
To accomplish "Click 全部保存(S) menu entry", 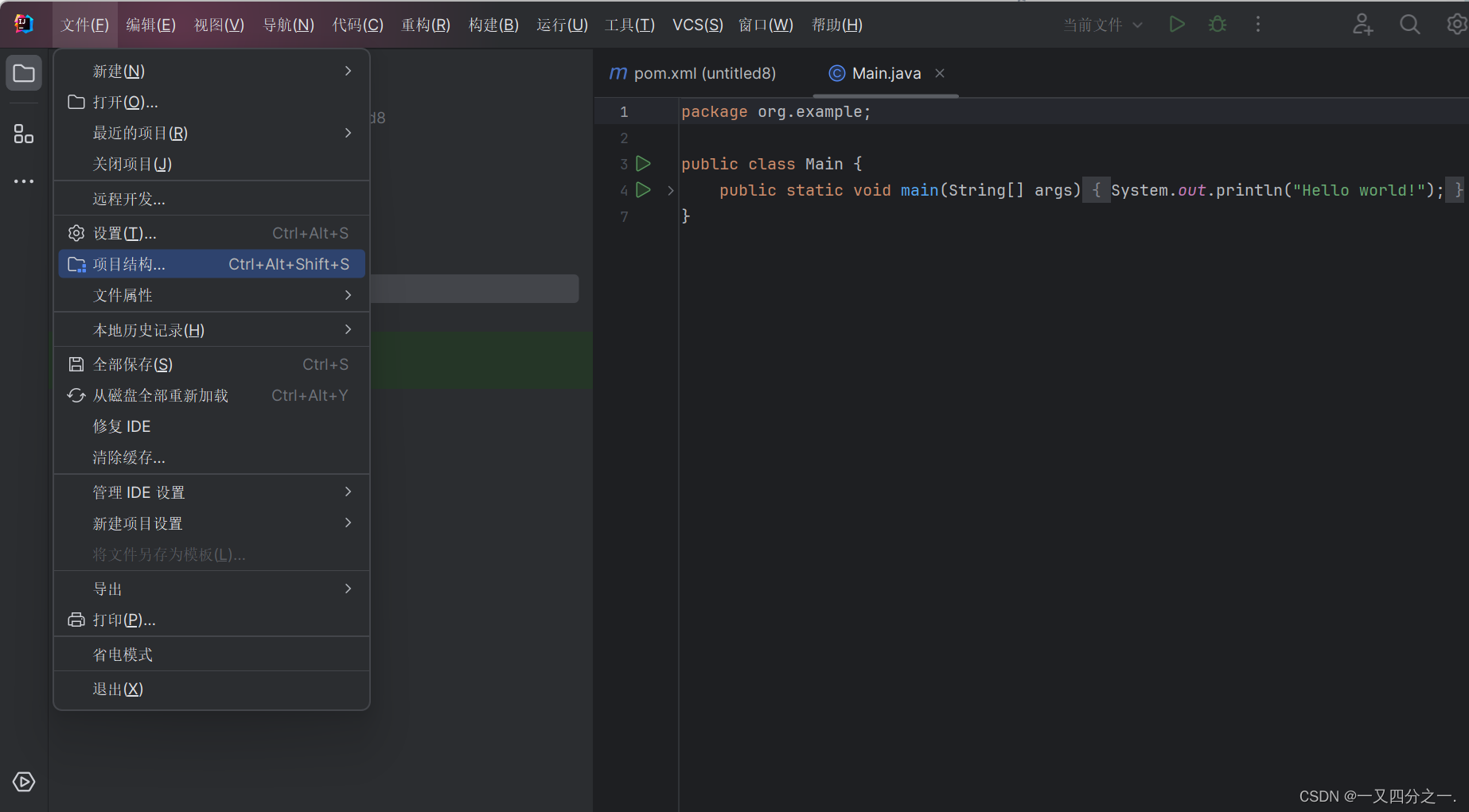I will [x=212, y=364].
